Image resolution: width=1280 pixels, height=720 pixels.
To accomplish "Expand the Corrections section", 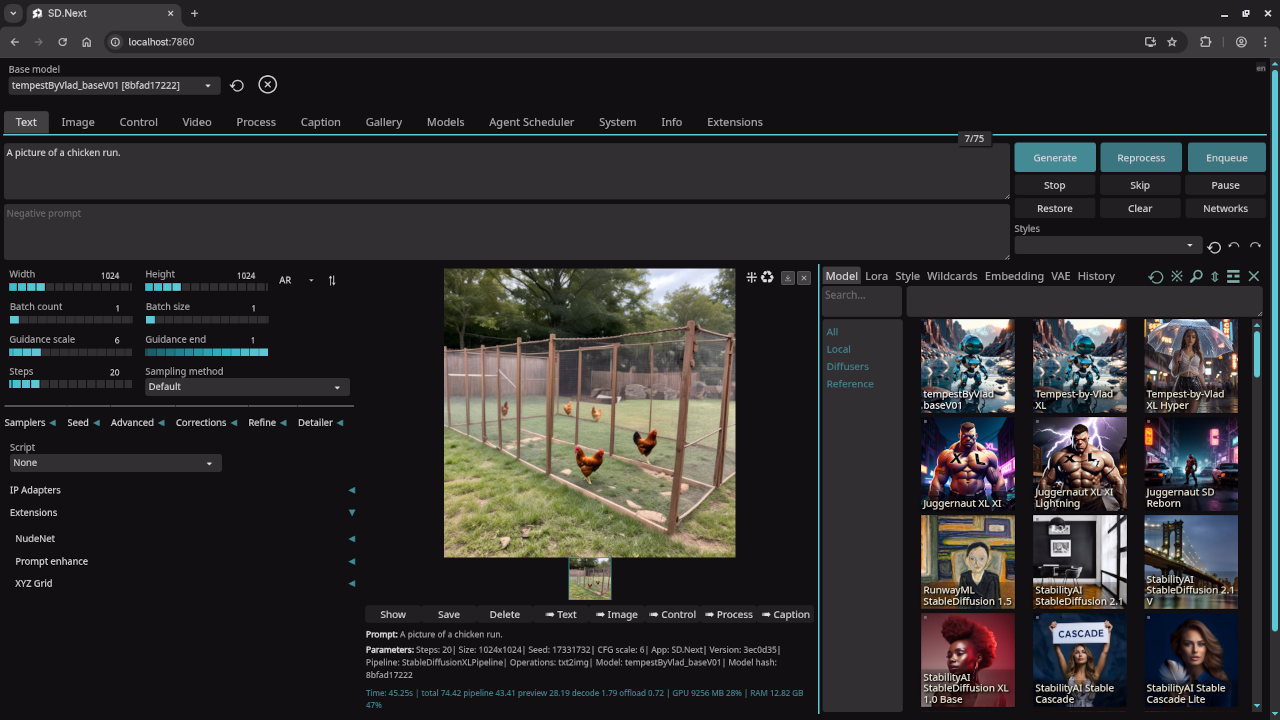I will point(206,423).
